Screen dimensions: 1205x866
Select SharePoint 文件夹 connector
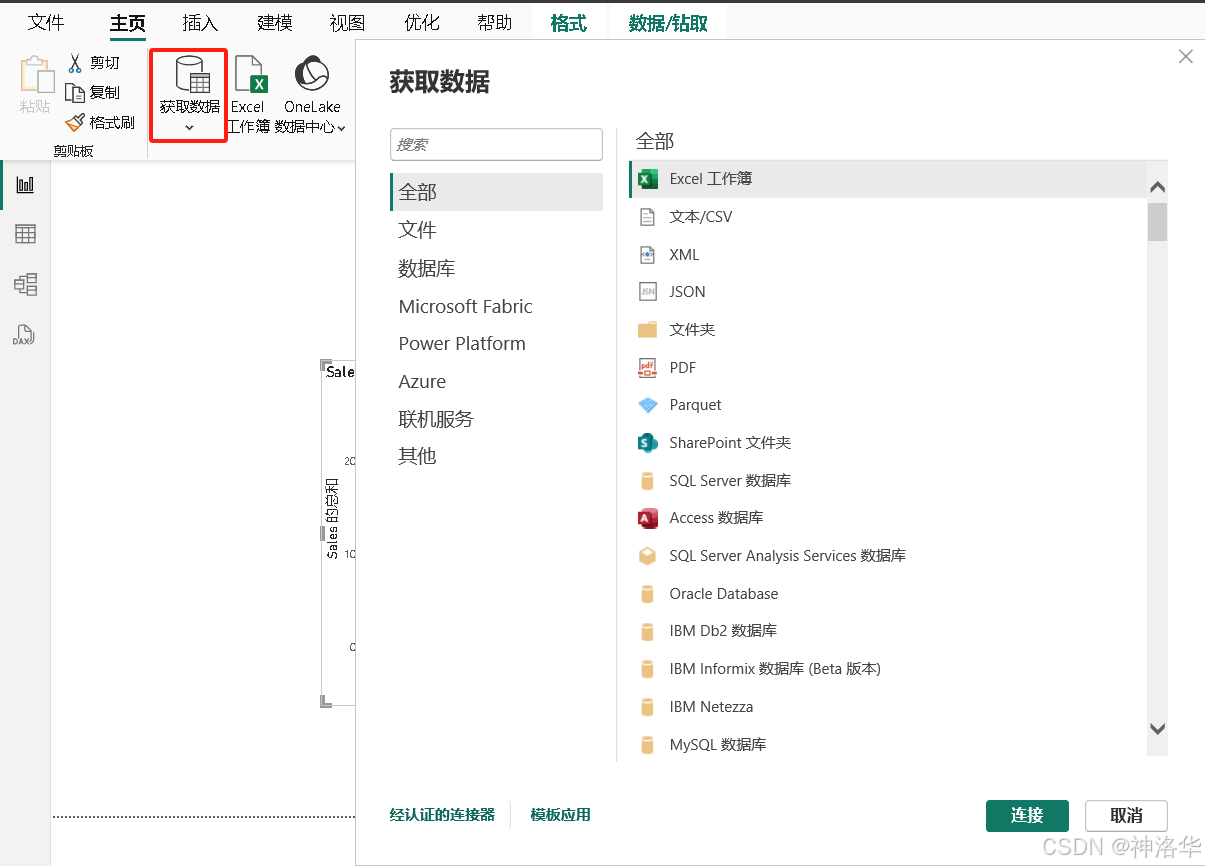[887, 443]
